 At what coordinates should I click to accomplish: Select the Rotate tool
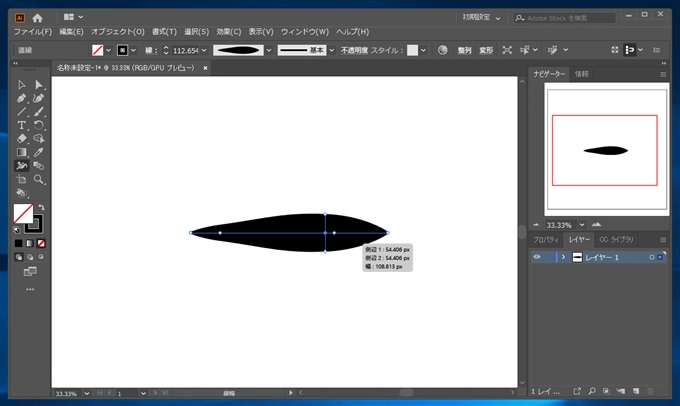click(x=39, y=125)
